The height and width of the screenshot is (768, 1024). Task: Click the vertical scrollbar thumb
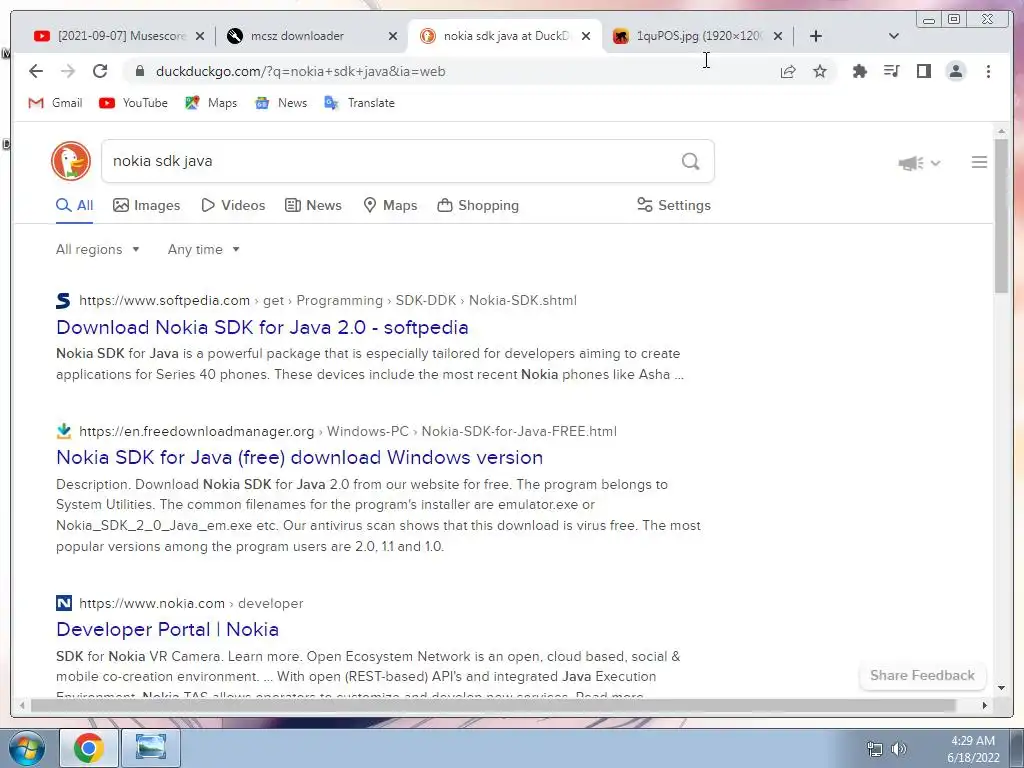click(x=1001, y=216)
